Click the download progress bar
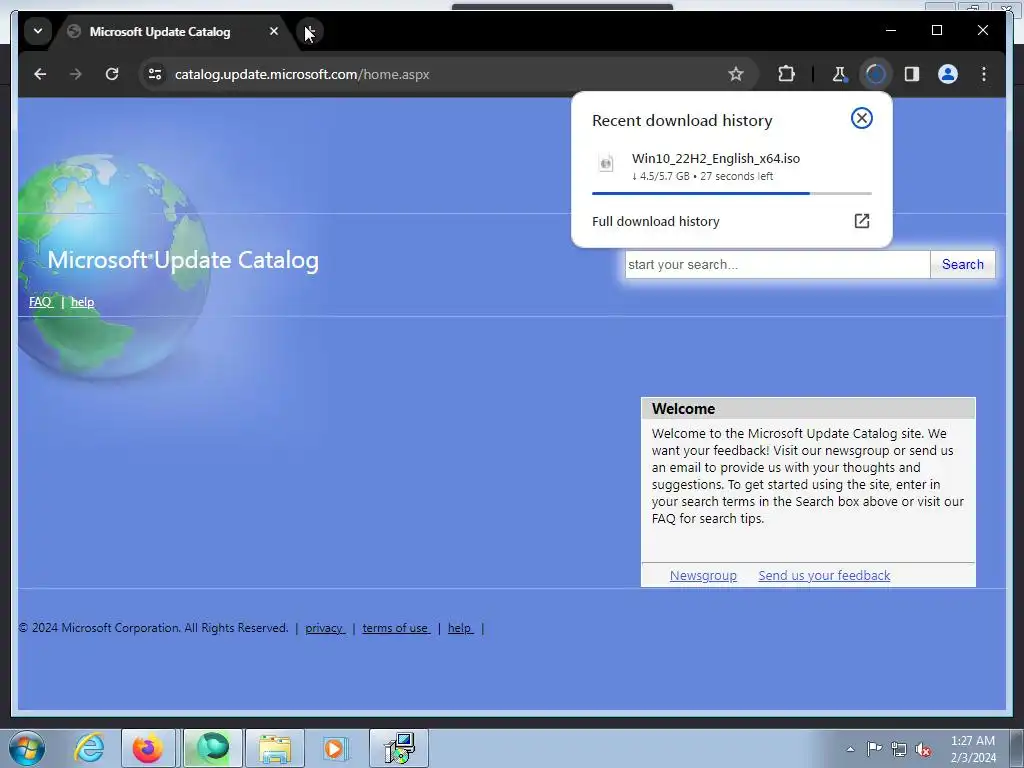1024x768 pixels. pos(731,193)
